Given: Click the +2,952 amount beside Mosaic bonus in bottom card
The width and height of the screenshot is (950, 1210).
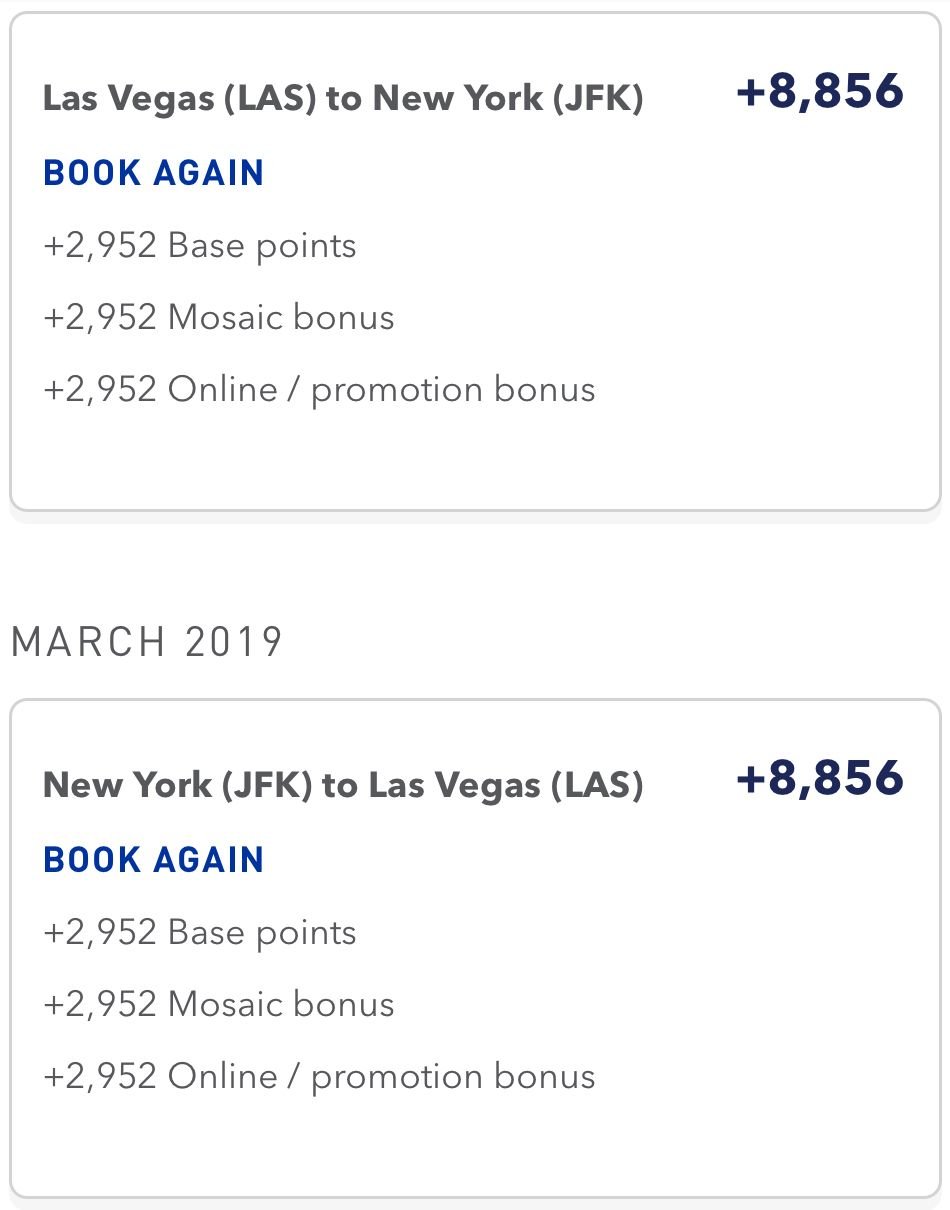Looking at the screenshot, I should (100, 1005).
